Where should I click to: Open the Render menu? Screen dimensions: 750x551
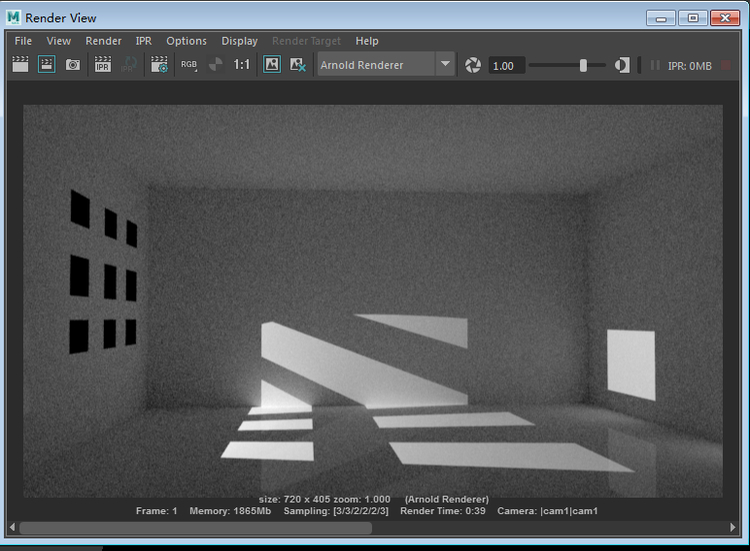coord(103,41)
